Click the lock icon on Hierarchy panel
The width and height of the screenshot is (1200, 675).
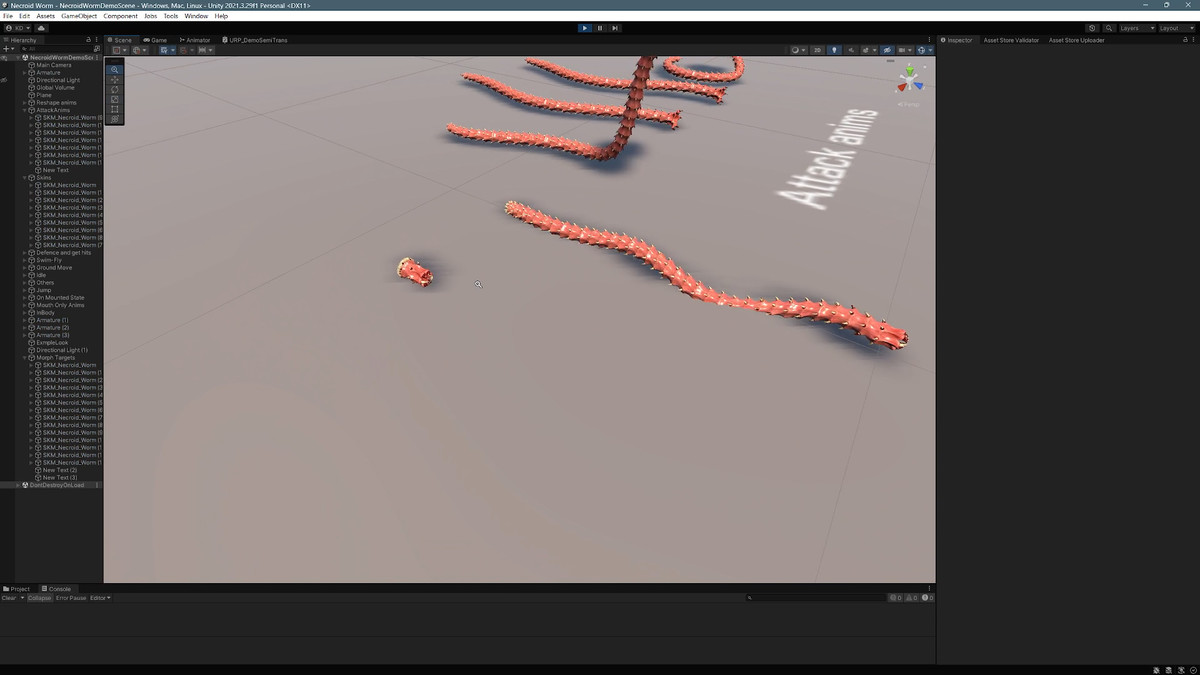pos(89,40)
